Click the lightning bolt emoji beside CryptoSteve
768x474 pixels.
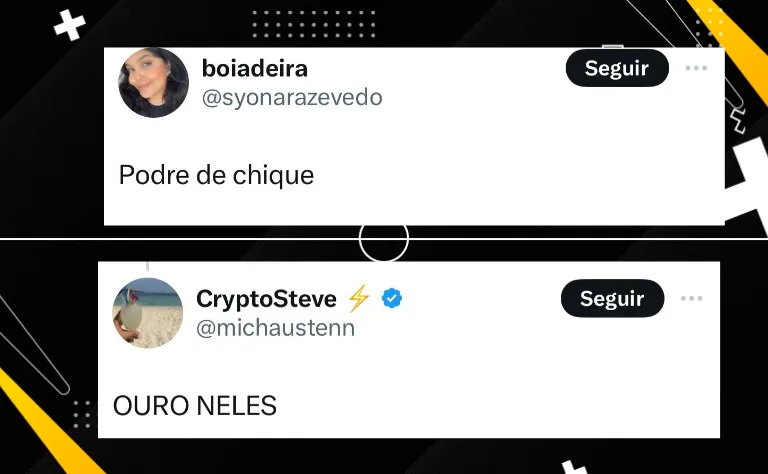(359, 298)
